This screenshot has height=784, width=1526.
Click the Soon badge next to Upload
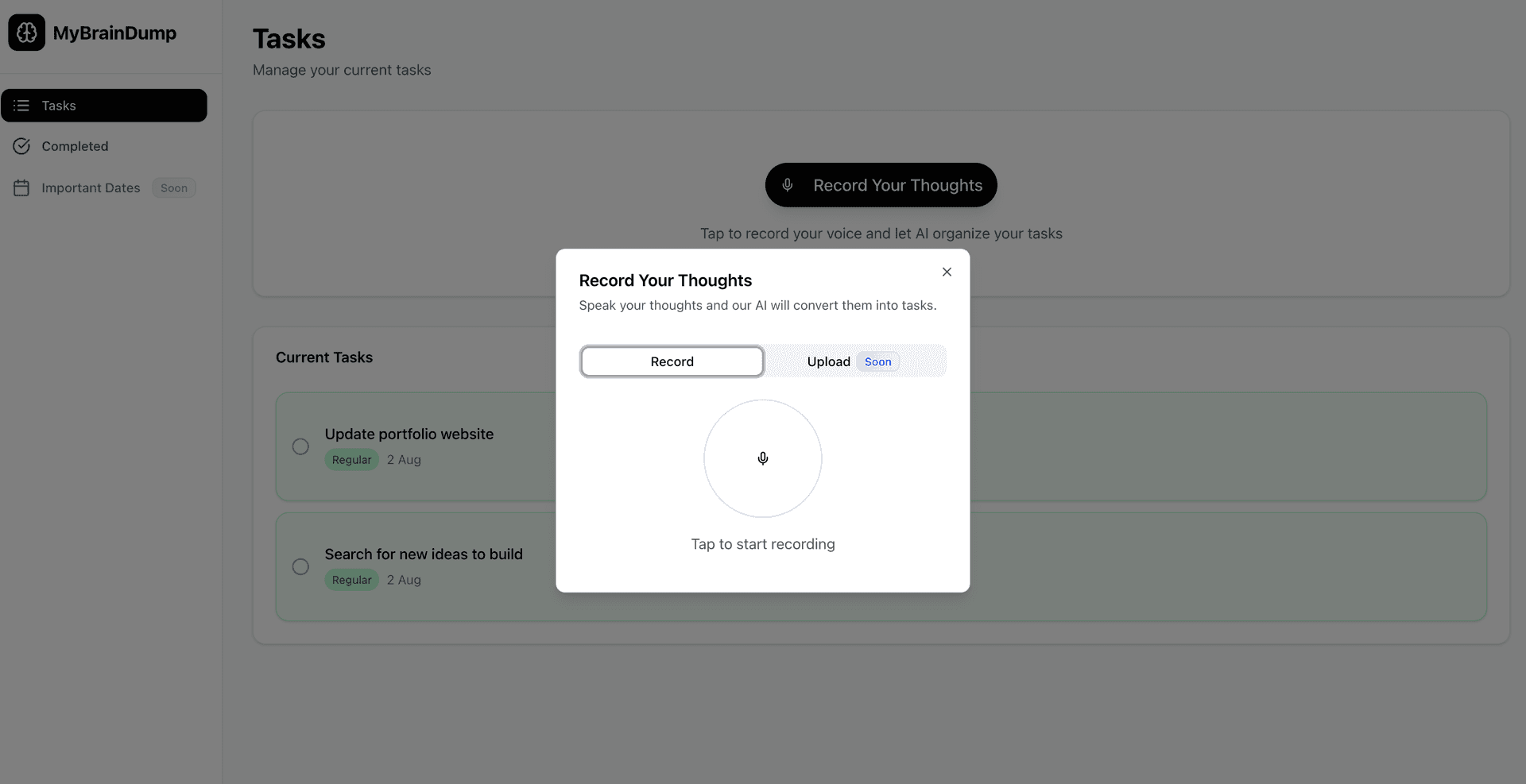(x=877, y=361)
